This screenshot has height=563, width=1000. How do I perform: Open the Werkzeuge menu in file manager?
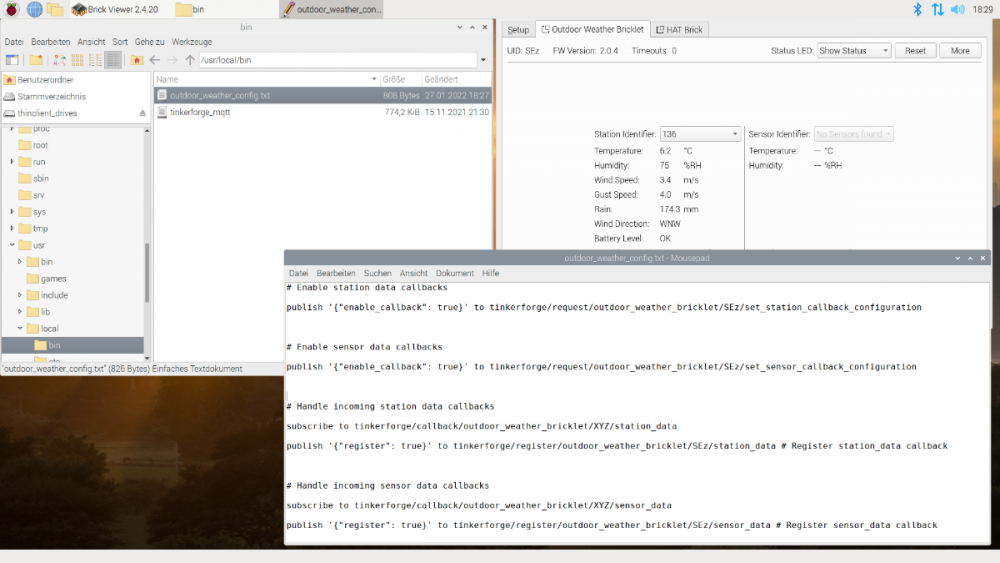tap(192, 42)
